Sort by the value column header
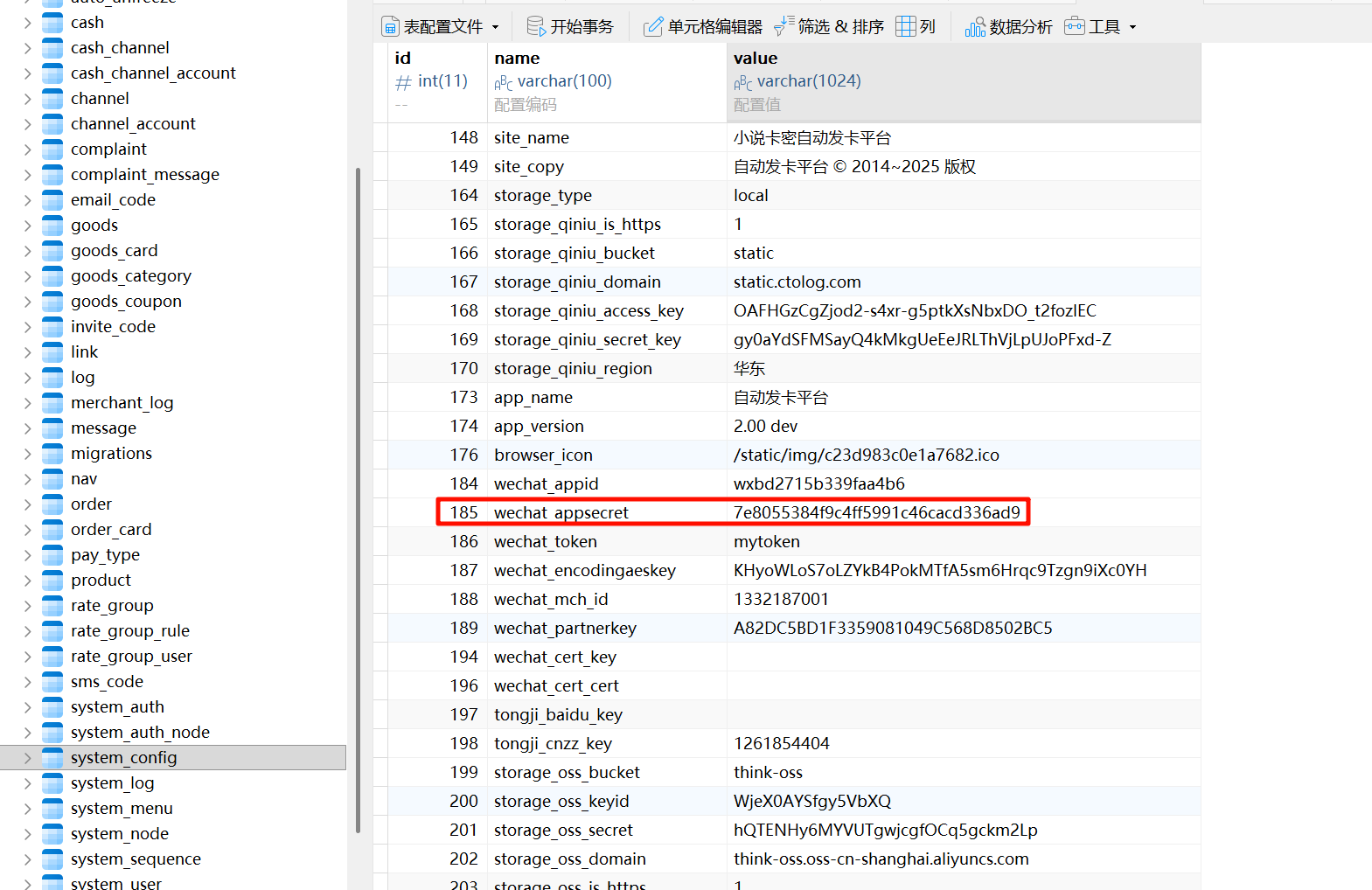 click(x=756, y=59)
